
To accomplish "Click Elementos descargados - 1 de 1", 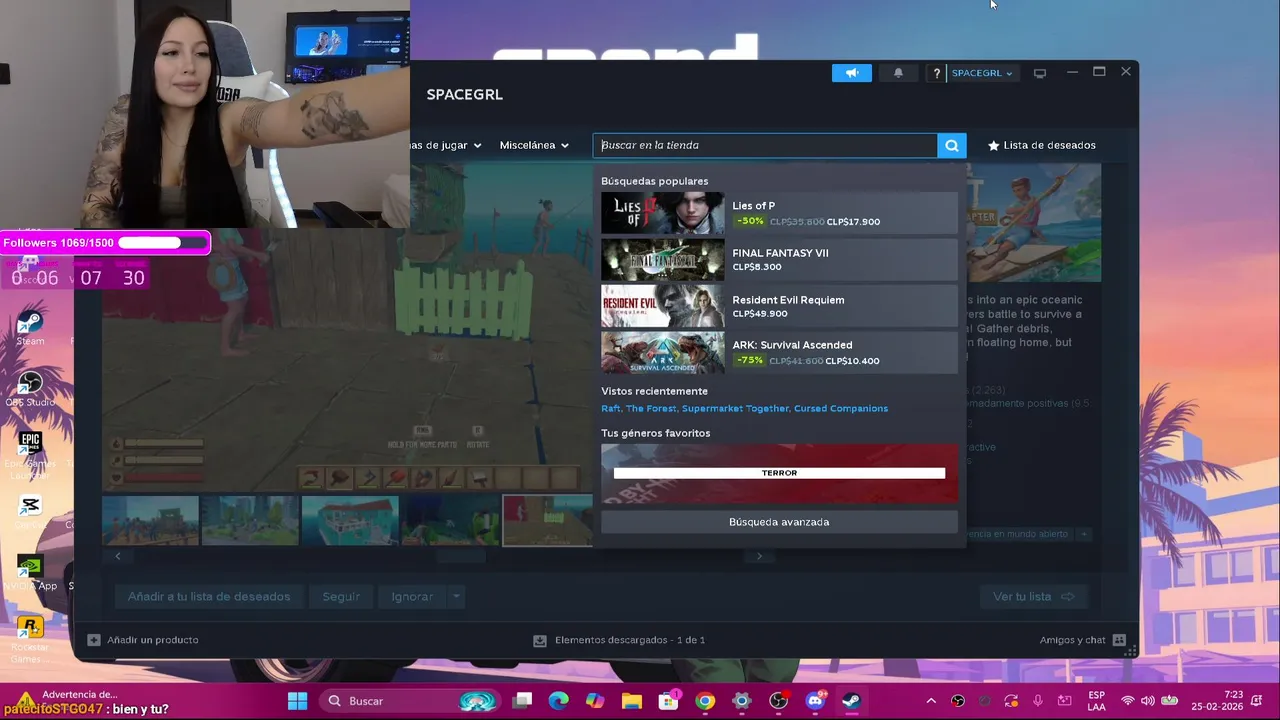I will (x=630, y=640).
